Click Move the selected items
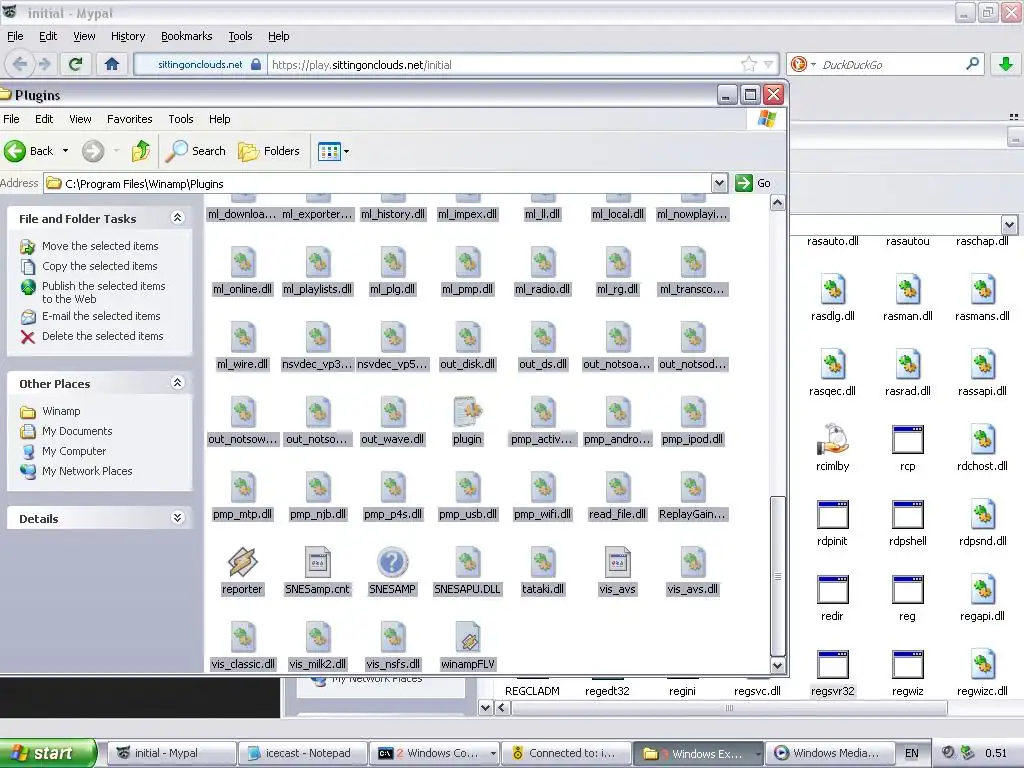Viewport: 1024px width, 768px height. (x=100, y=246)
